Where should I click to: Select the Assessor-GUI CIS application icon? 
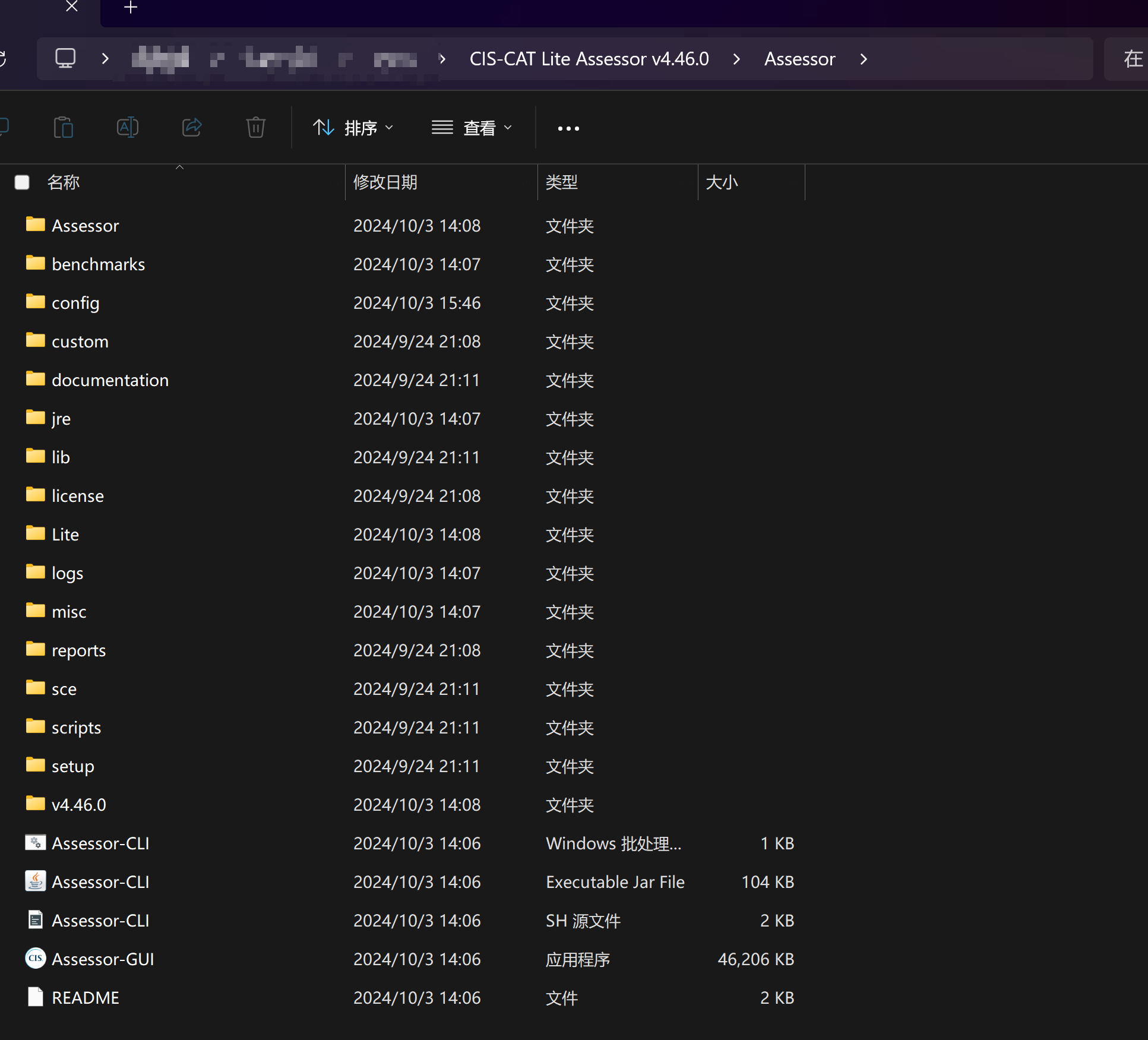36,958
